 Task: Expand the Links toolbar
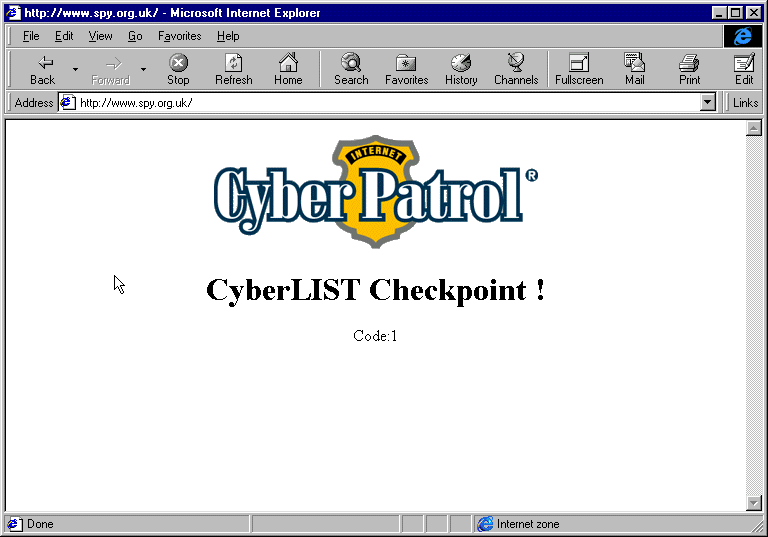(745, 102)
